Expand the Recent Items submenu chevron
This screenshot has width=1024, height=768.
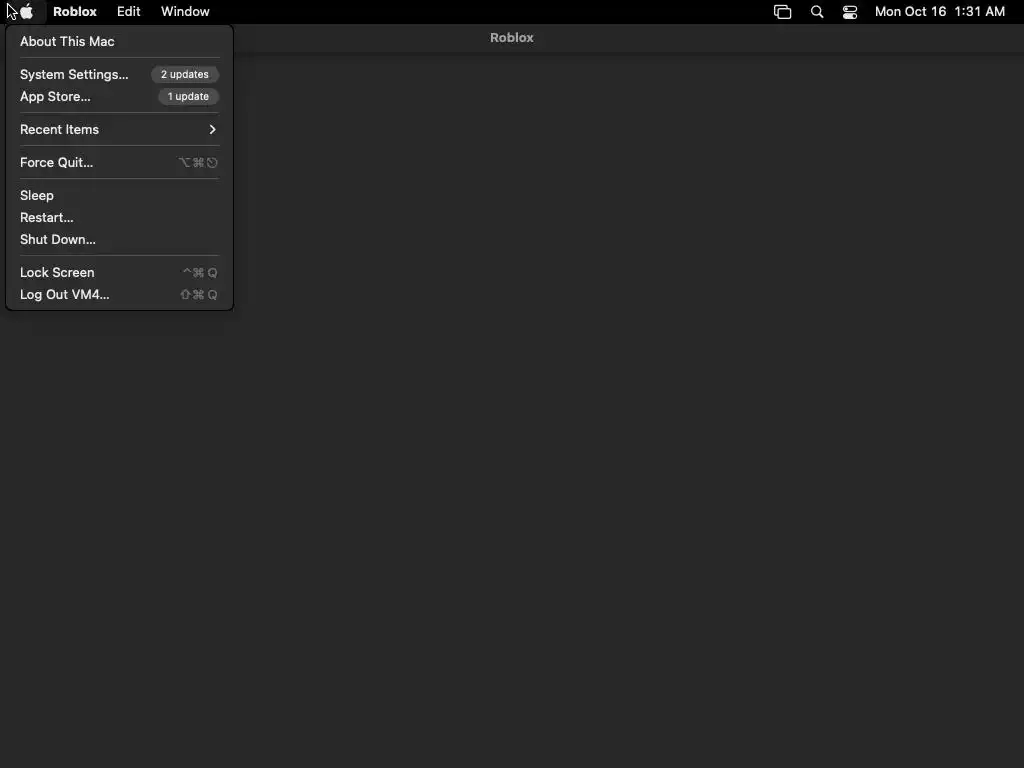(x=212, y=129)
